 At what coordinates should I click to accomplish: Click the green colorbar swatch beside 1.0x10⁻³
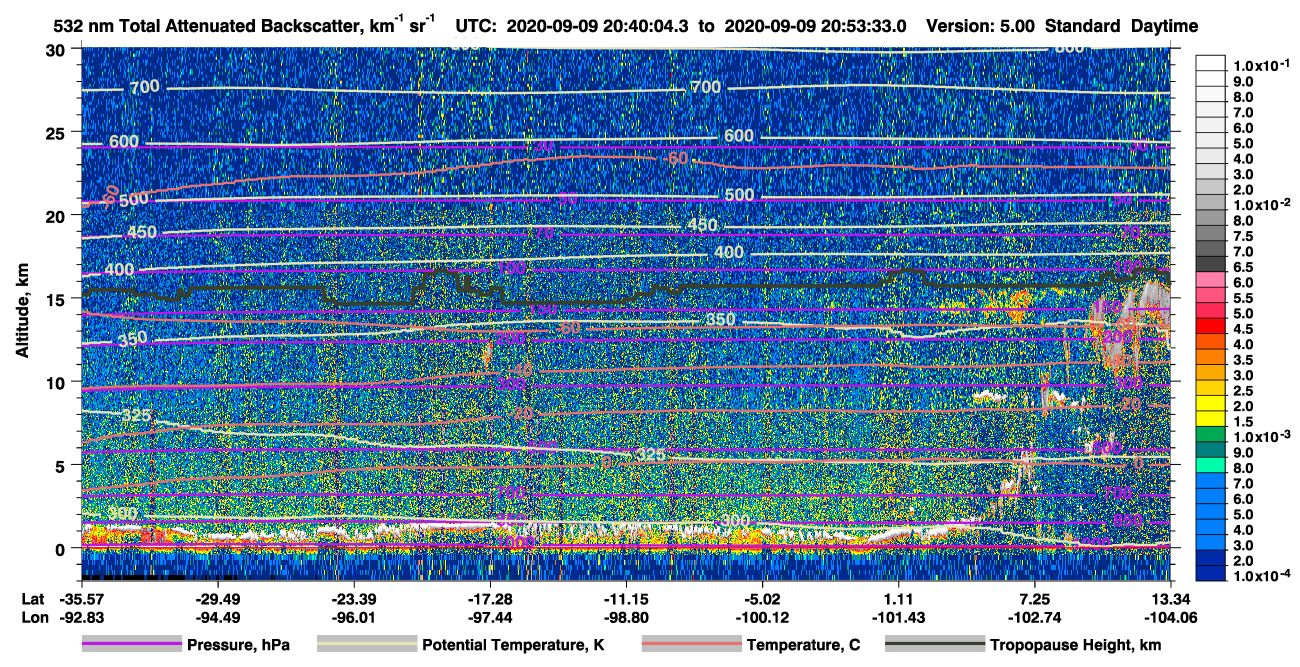point(1211,436)
